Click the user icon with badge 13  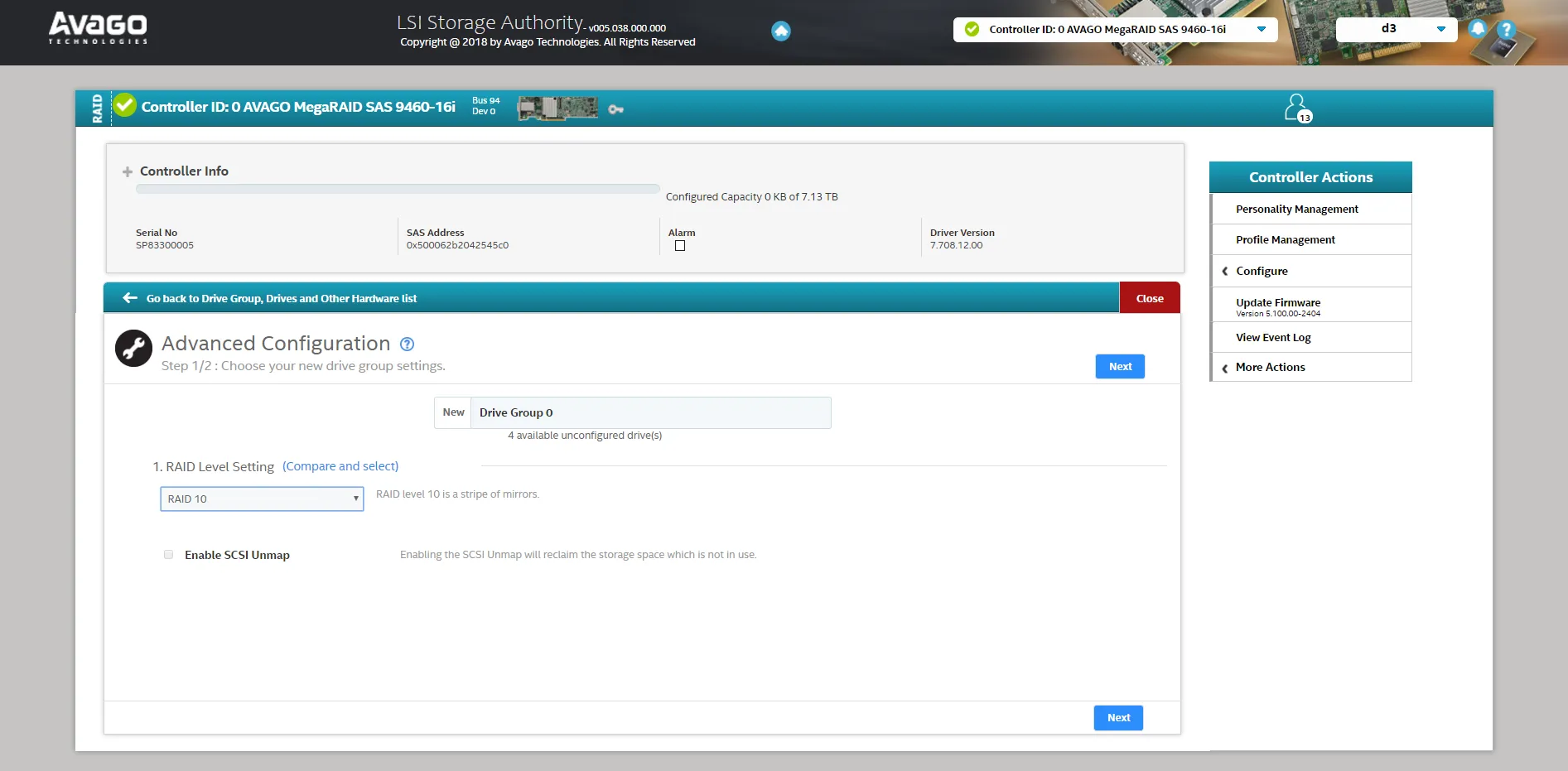tap(1296, 108)
